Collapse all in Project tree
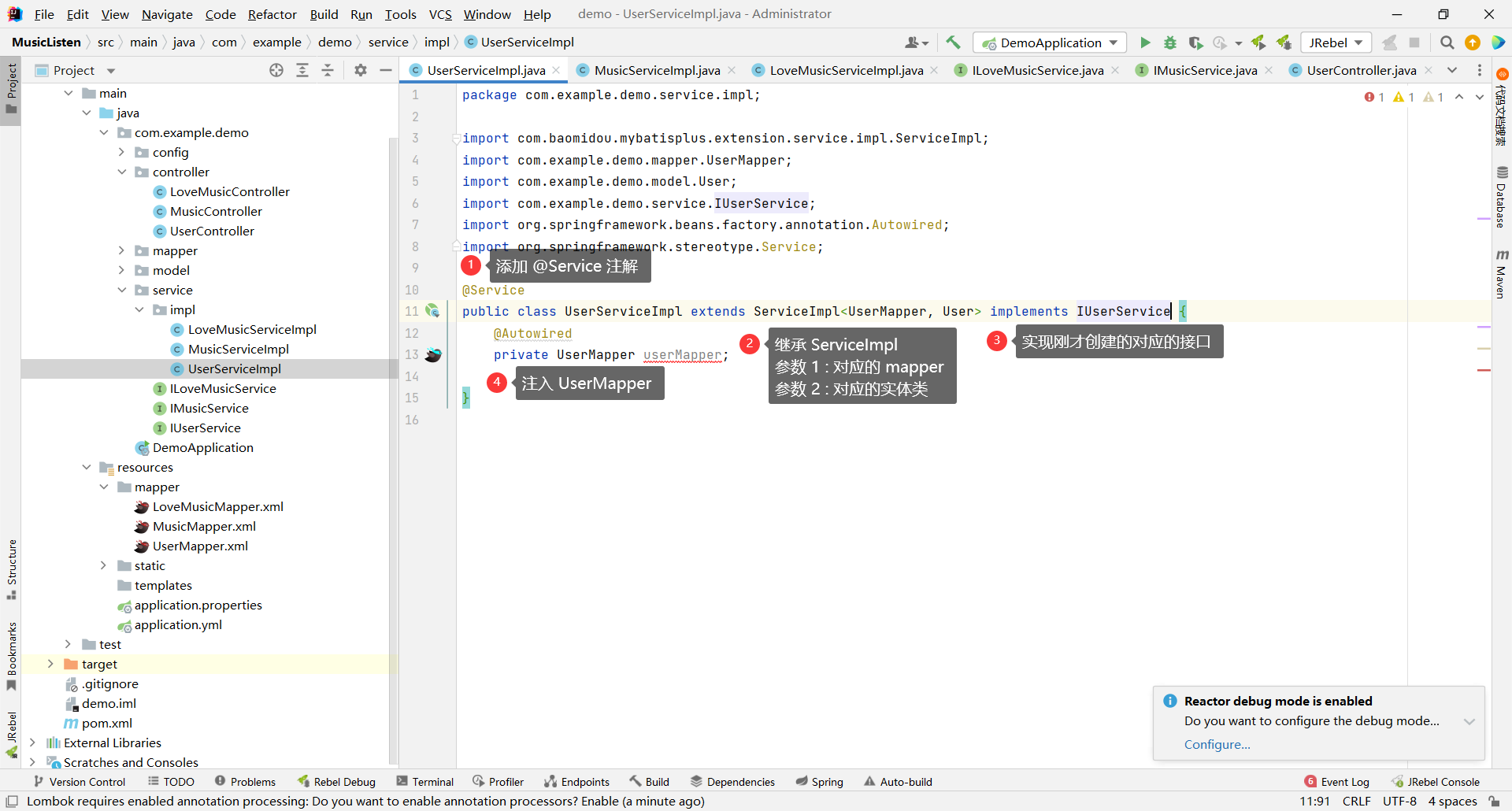Screen dimensions: 1512x811 pyautogui.click(x=328, y=70)
